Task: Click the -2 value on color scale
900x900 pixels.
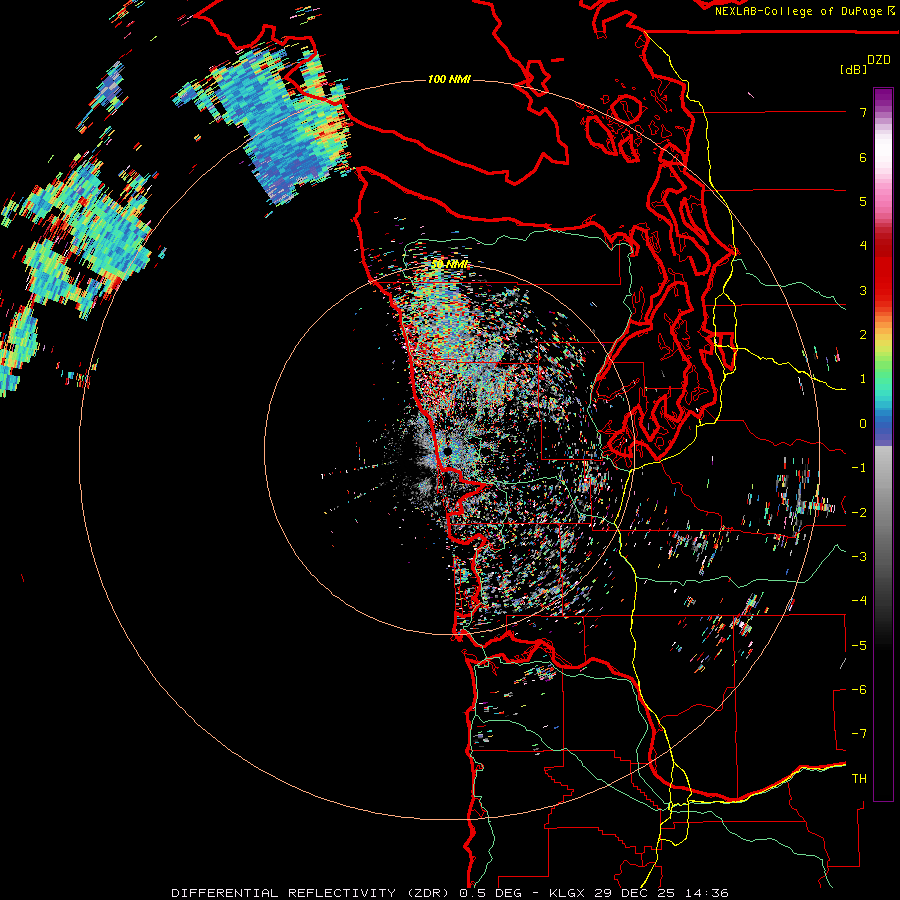Action: [859, 513]
